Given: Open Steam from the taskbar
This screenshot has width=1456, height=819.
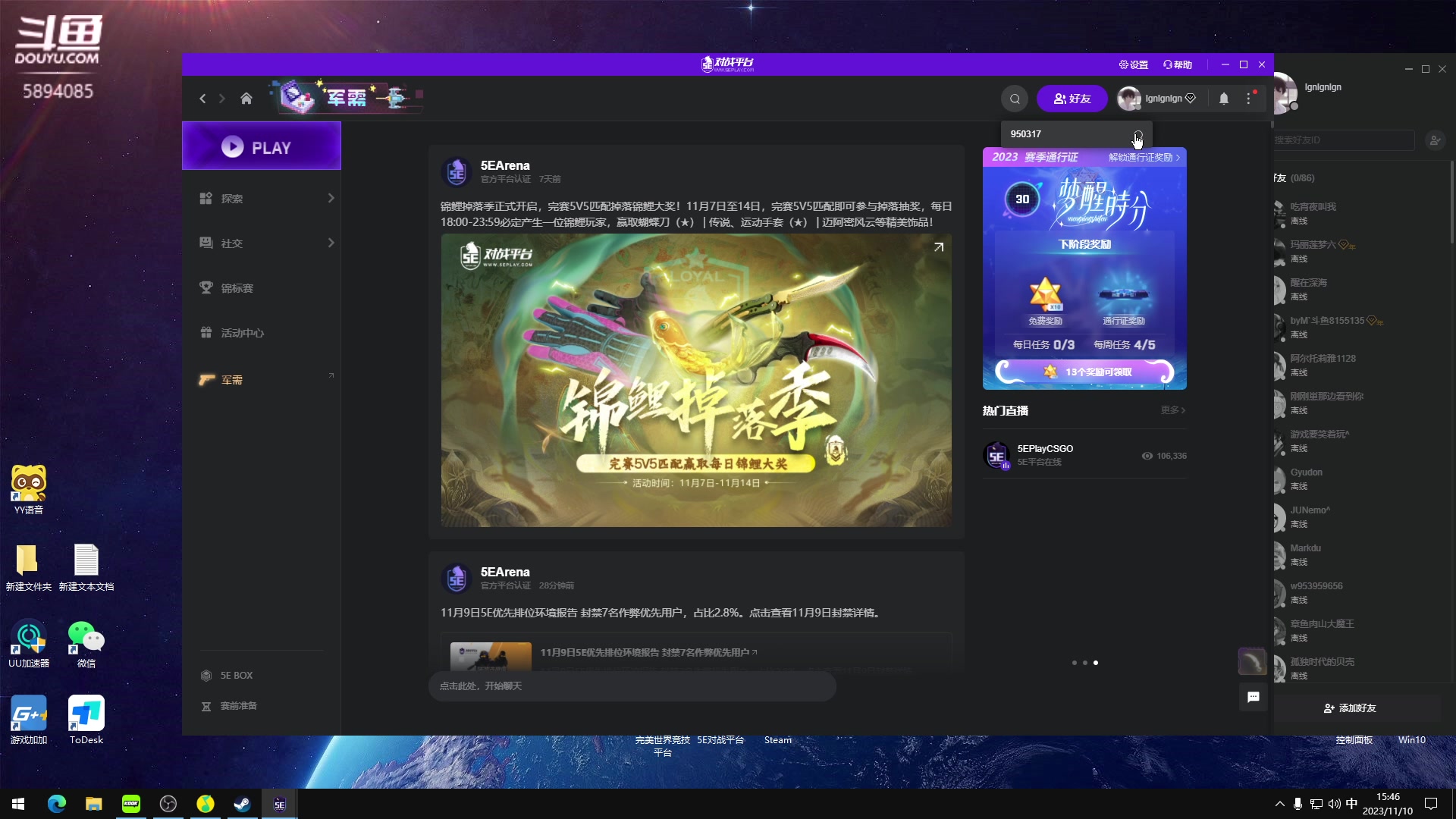Looking at the screenshot, I should [x=242, y=804].
